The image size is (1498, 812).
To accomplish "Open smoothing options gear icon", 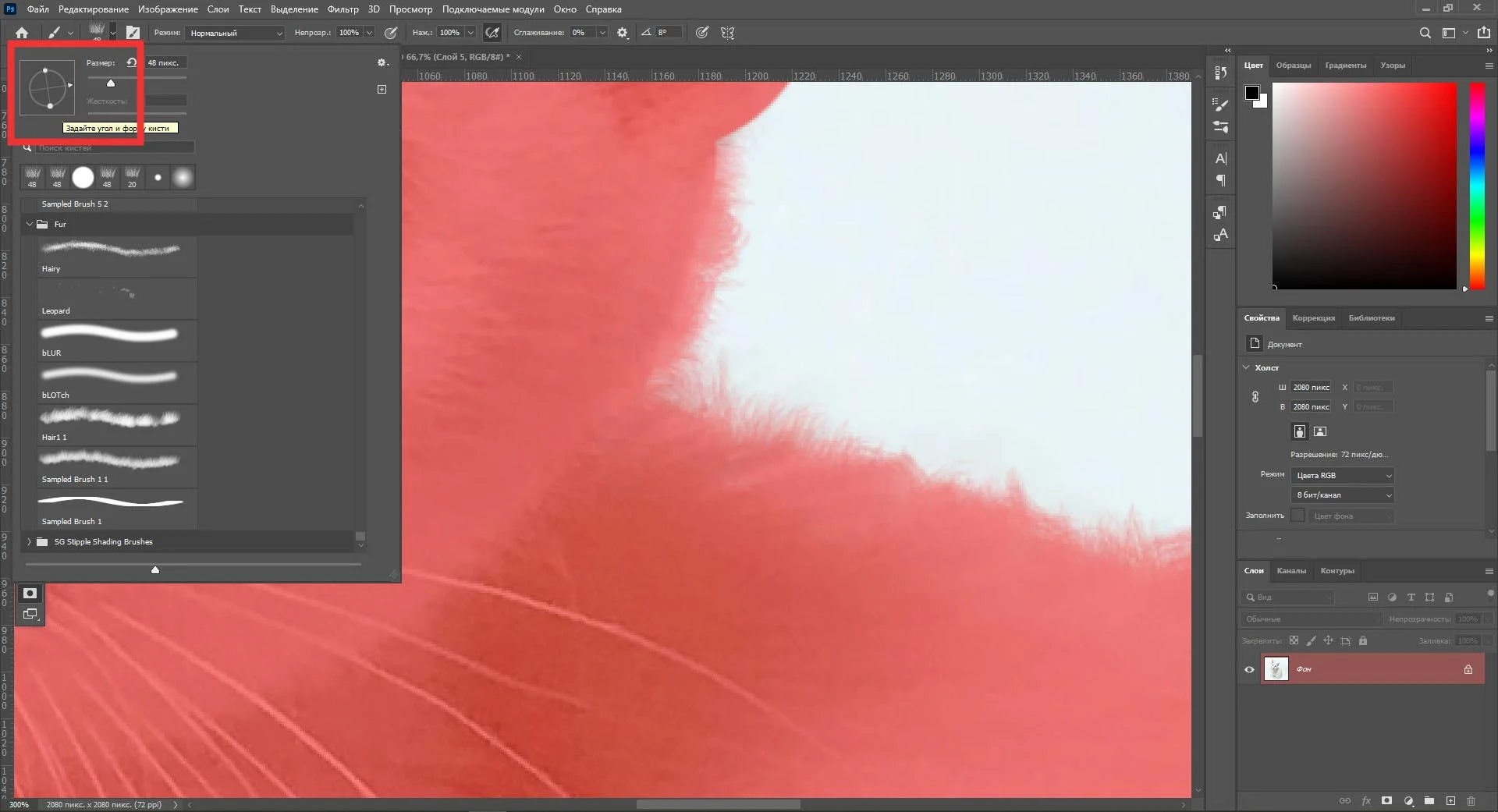I will pos(623,33).
